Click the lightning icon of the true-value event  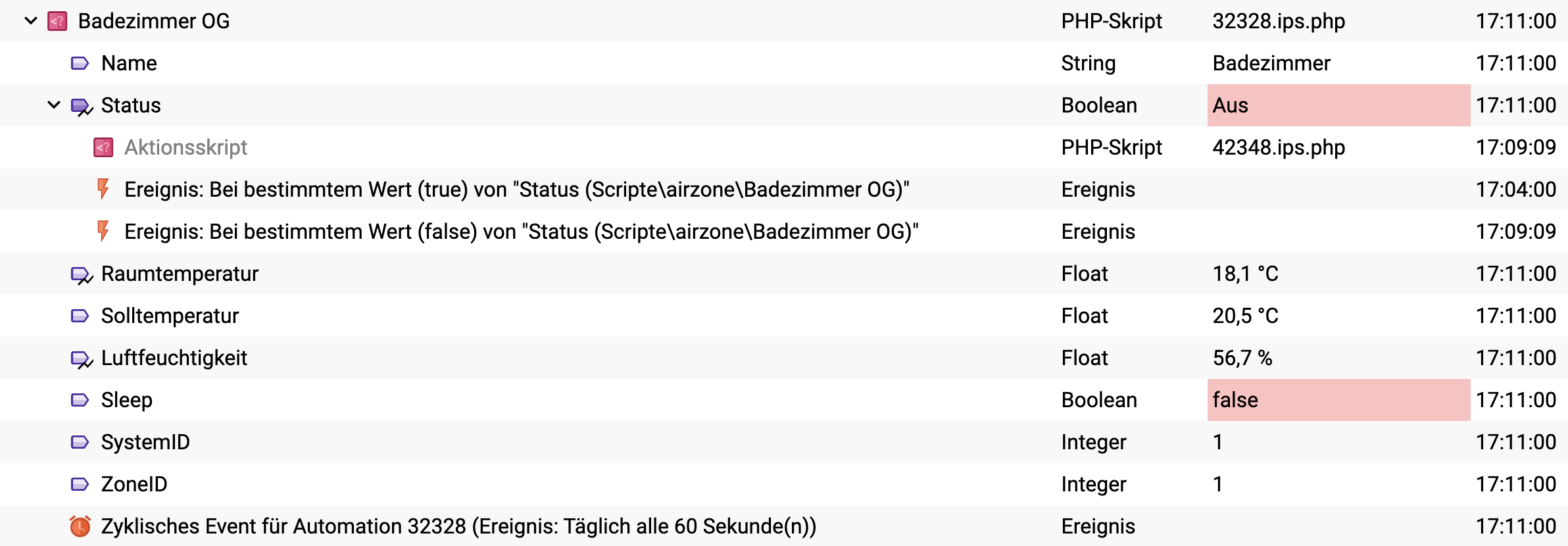(x=103, y=189)
